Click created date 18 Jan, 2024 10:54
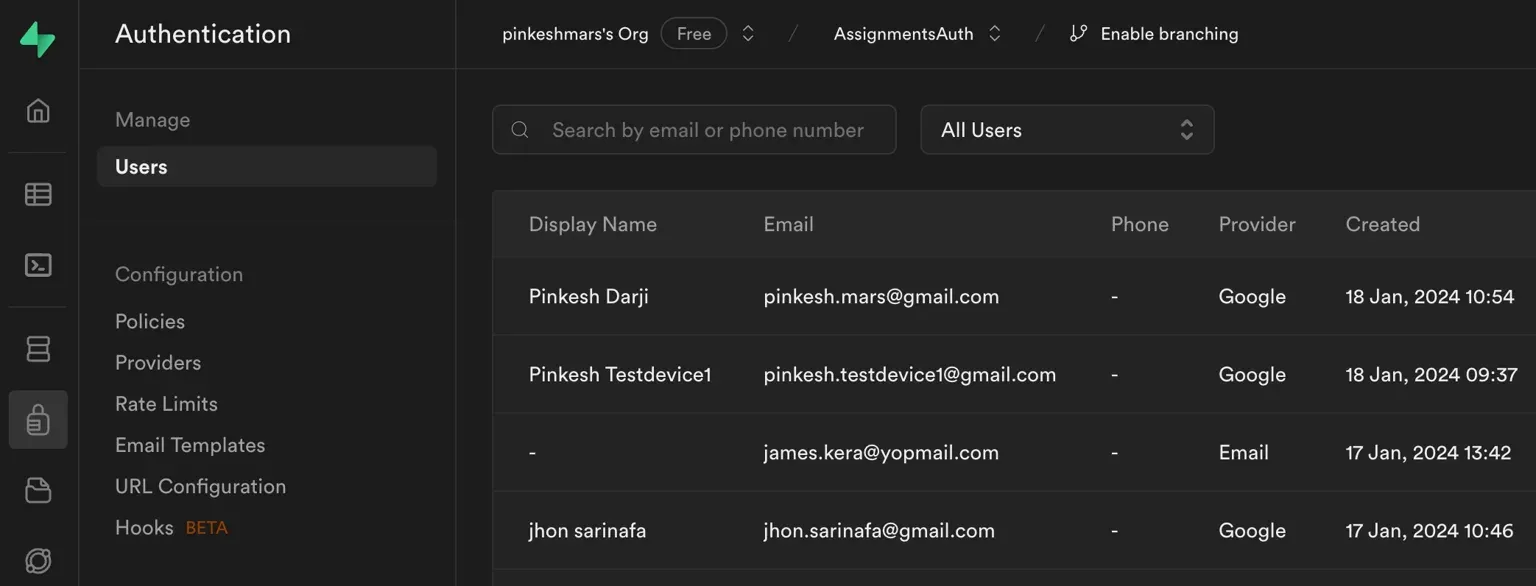This screenshot has height=586, width=1536. tap(1430, 296)
